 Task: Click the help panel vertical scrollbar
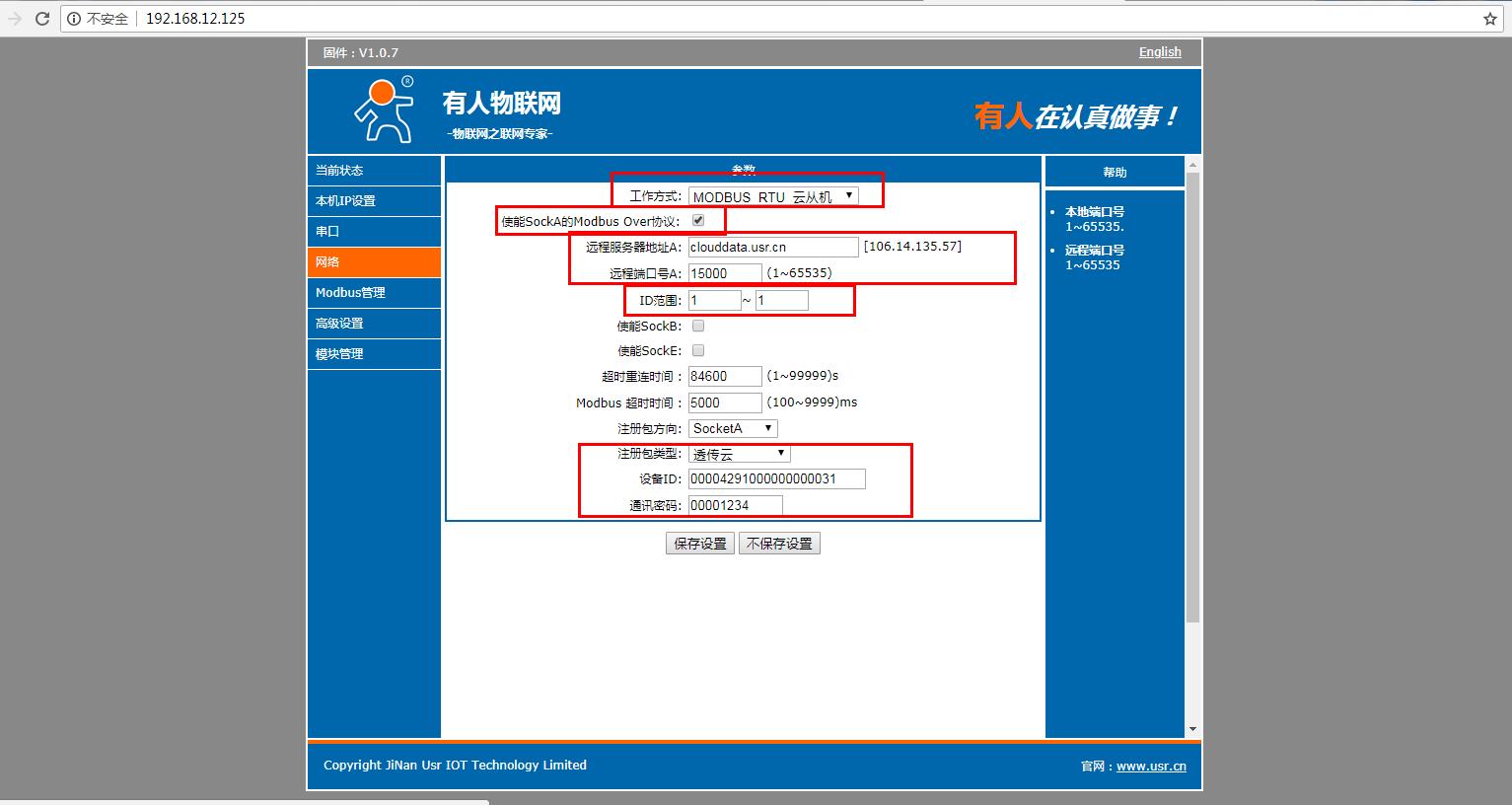[1192, 395]
